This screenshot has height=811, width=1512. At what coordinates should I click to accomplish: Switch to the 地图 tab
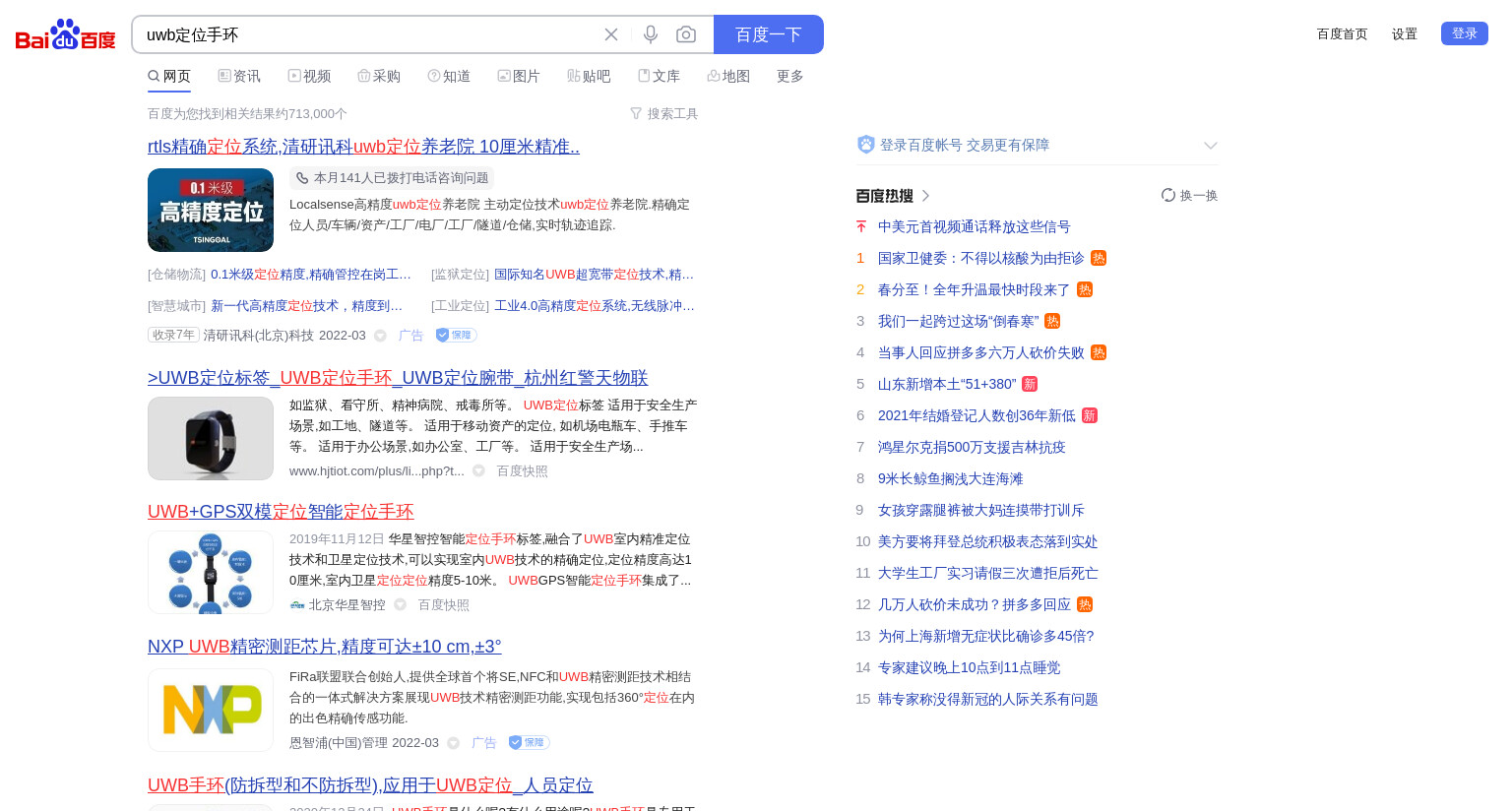click(x=728, y=76)
